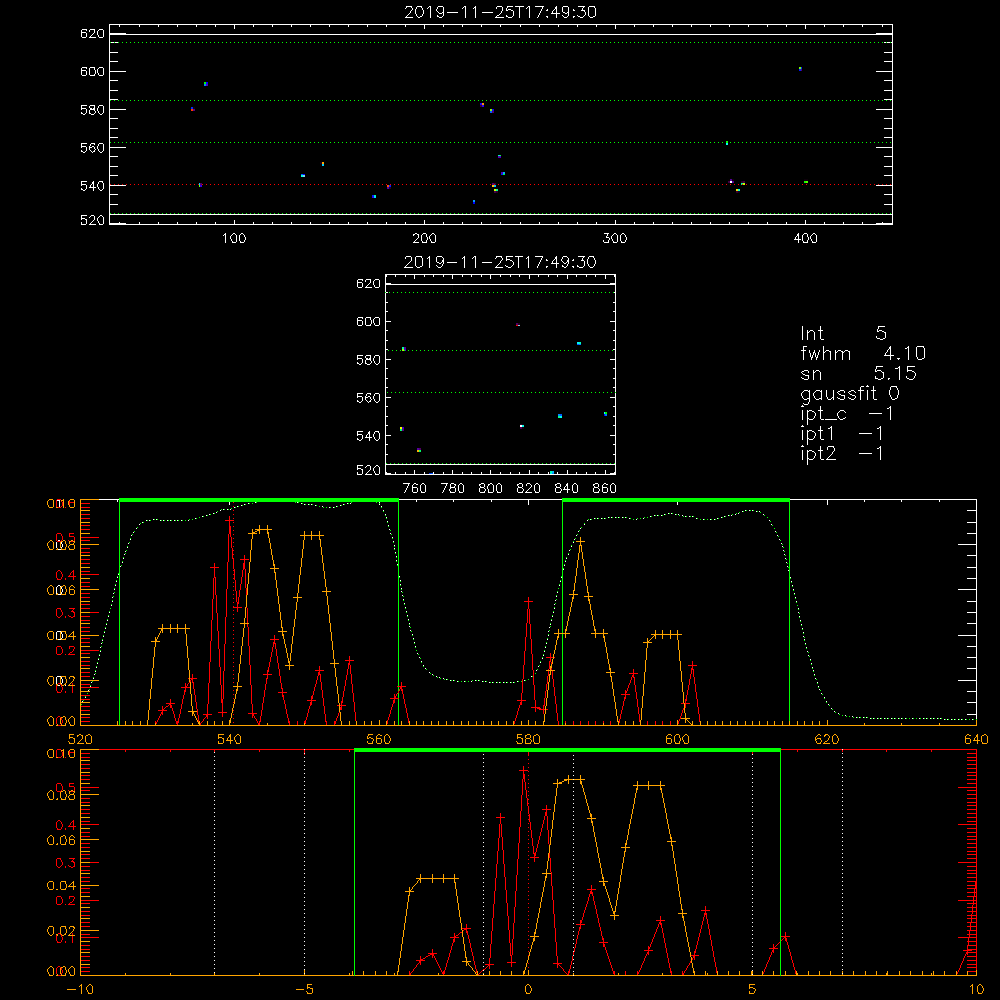Click x-axis tick label '100' of wide scatter plot
The width and height of the screenshot is (1000, 1000).
234,239
